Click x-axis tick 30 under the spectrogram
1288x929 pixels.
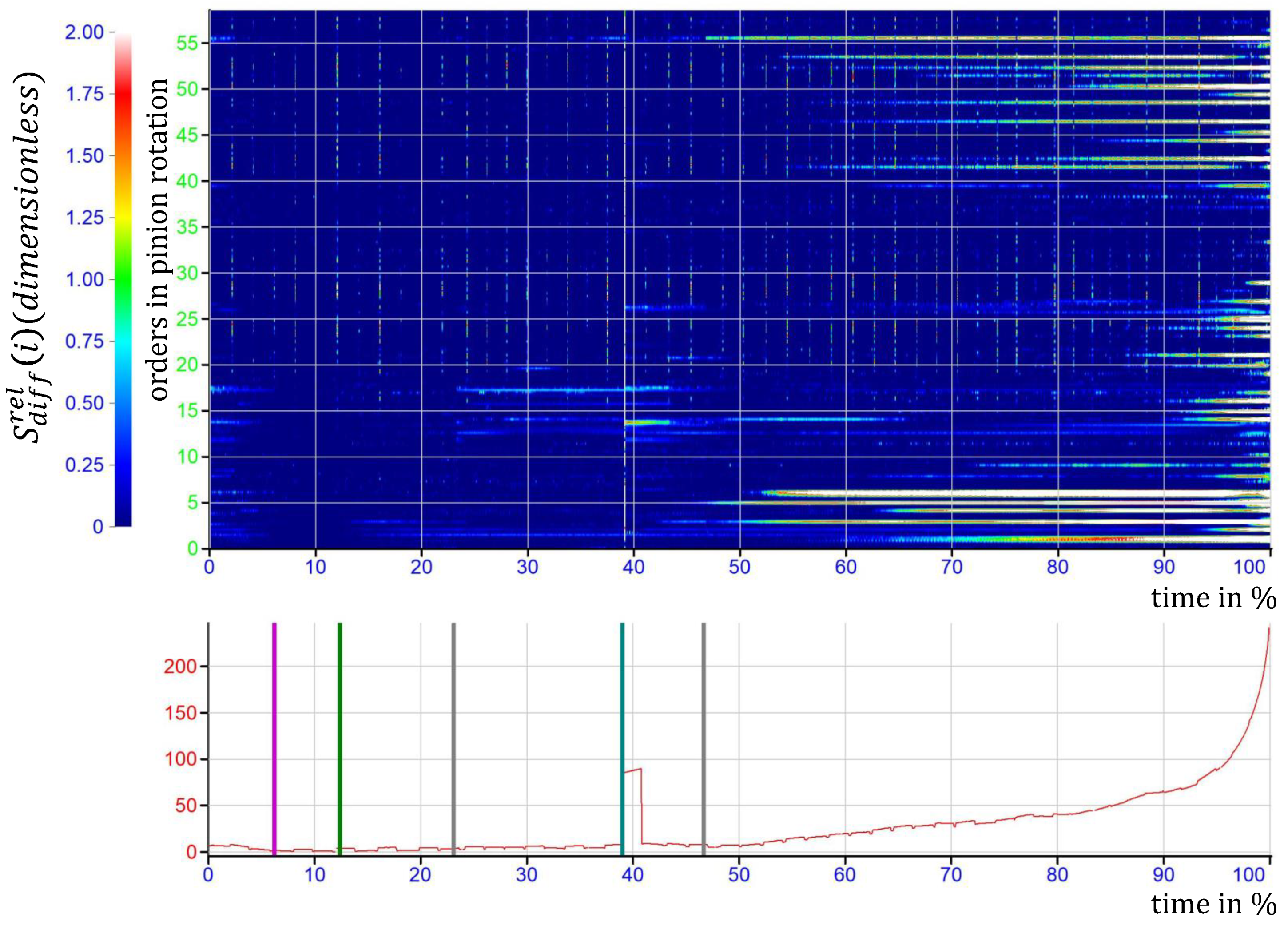click(x=528, y=567)
